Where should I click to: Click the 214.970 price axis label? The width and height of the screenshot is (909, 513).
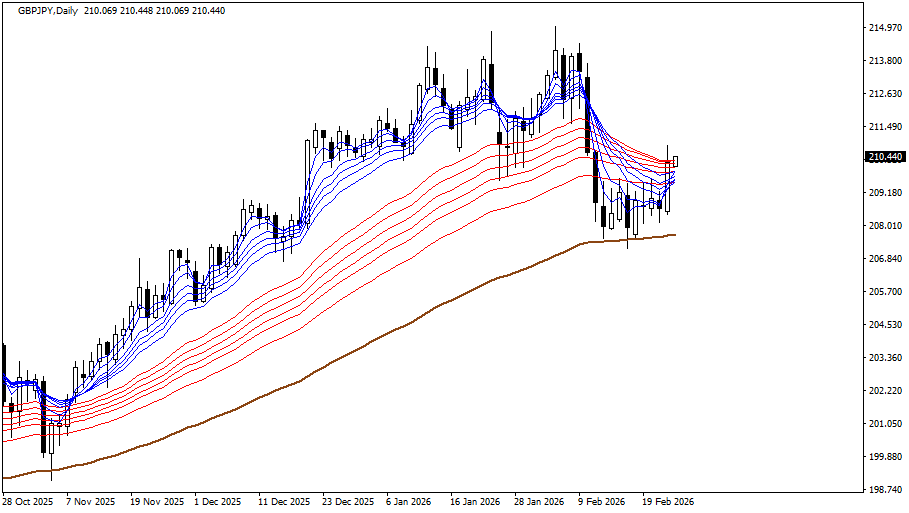(884, 28)
